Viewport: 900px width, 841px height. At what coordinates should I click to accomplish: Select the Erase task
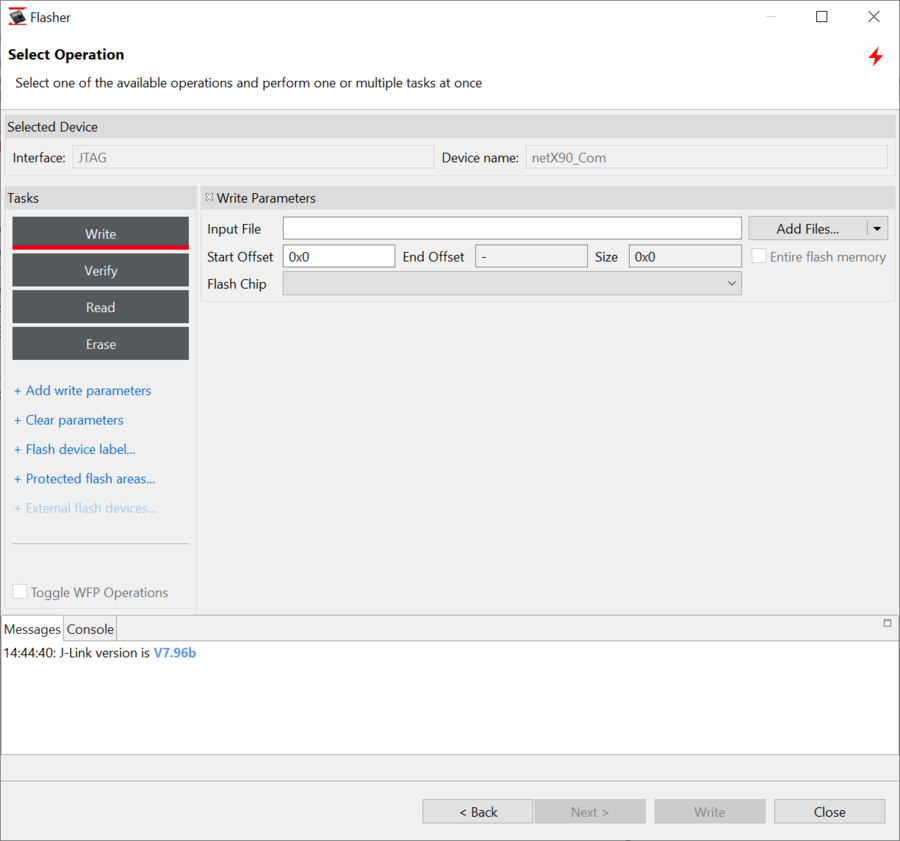click(x=100, y=344)
